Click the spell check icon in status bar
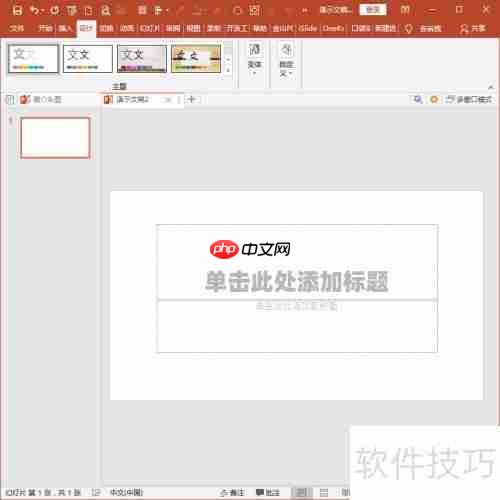Screen dimensions: 500x500 click(96, 492)
